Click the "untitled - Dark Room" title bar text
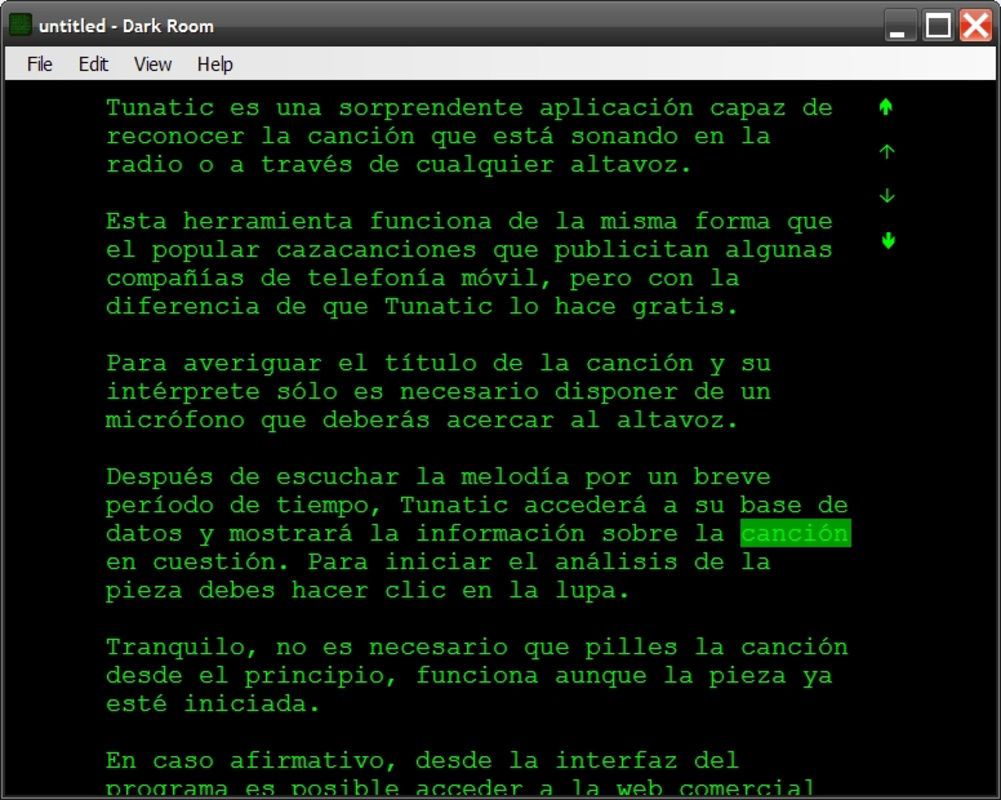Image resolution: width=1001 pixels, height=800 pixels. point(126,26)
